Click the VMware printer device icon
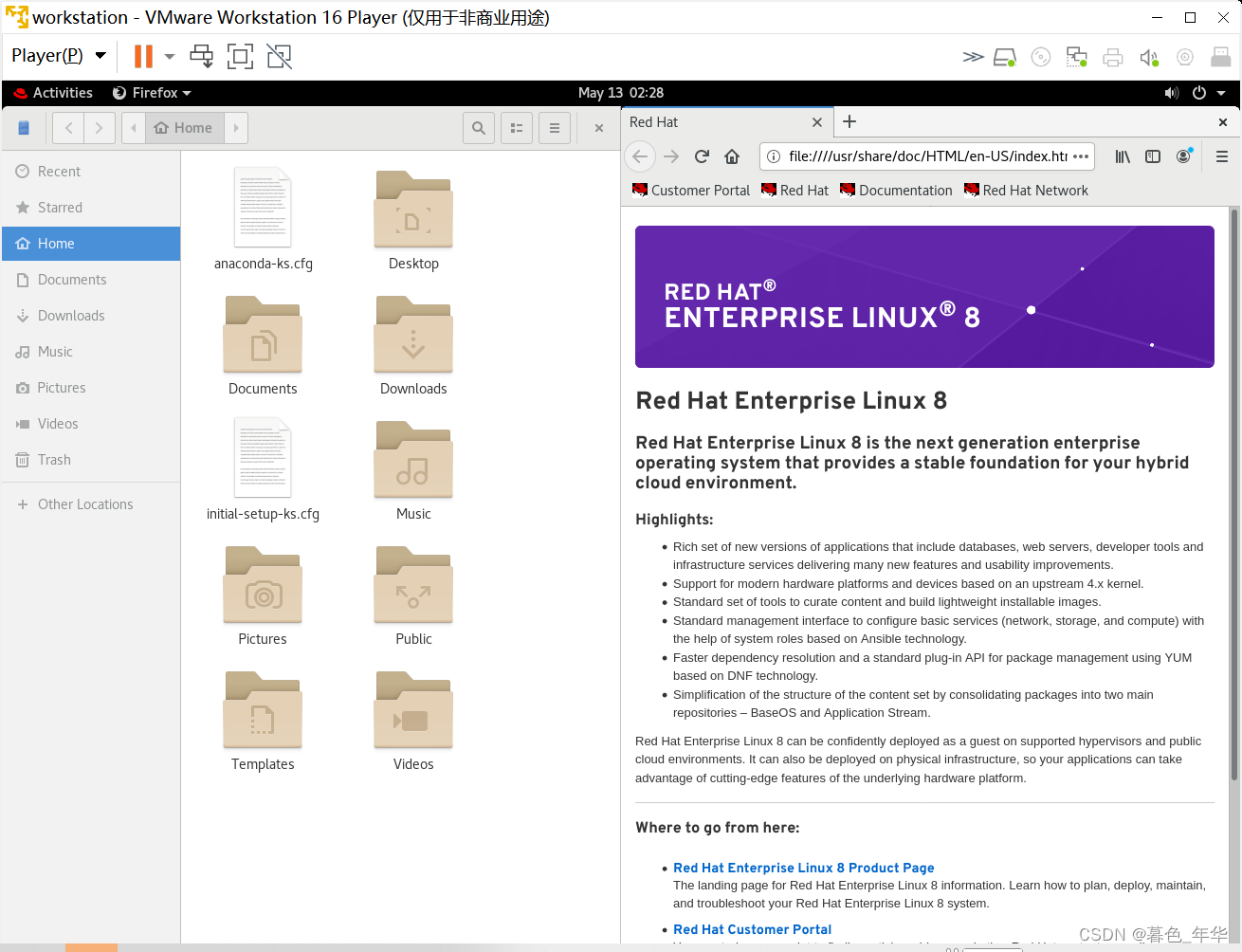Viewport: 1242px width, 952px height. click(1113, 57)
